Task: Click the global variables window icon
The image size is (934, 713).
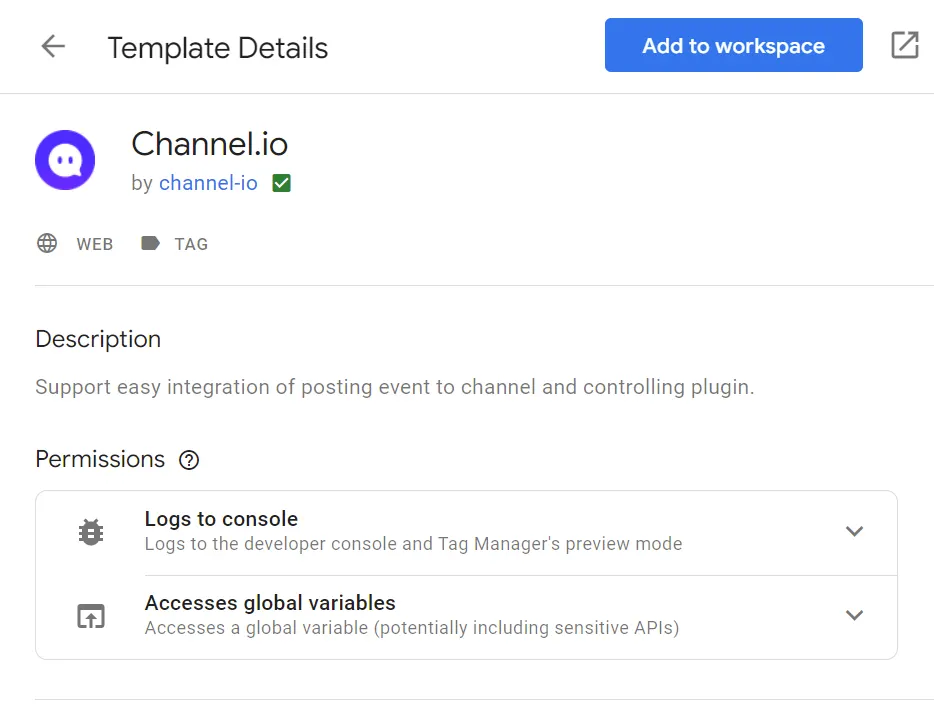Action: 91,616
